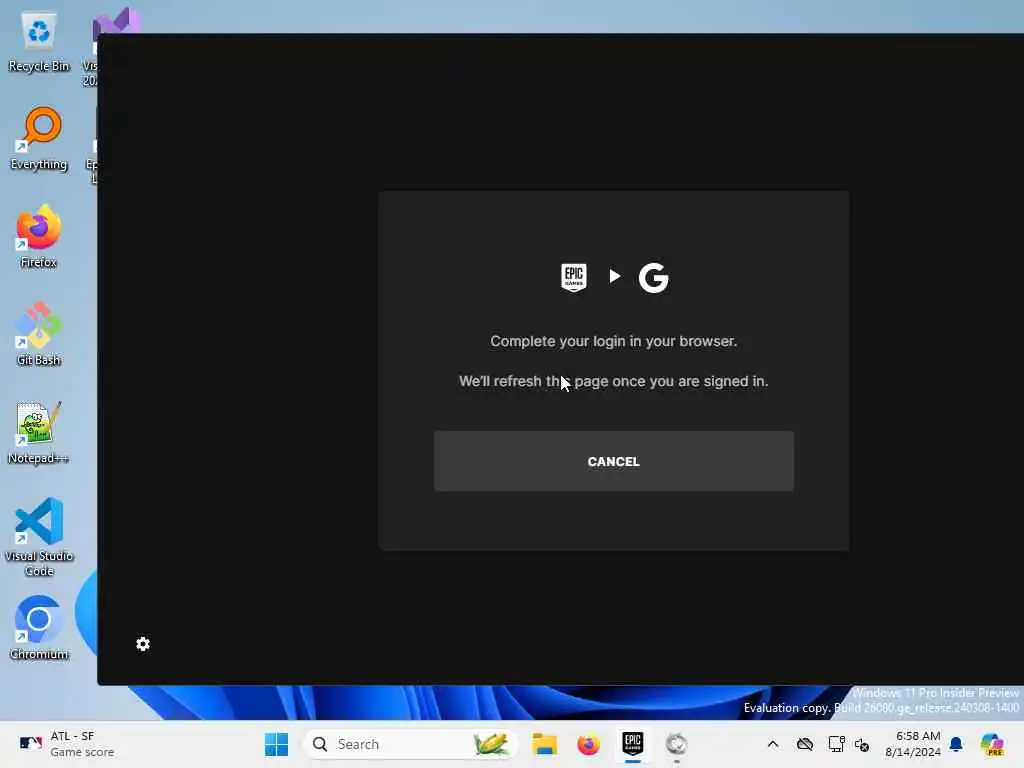Switch to Epic Games Launcher taskbar icon
This screenshot has height=768, width=1024.
click(x=632, y=744)
